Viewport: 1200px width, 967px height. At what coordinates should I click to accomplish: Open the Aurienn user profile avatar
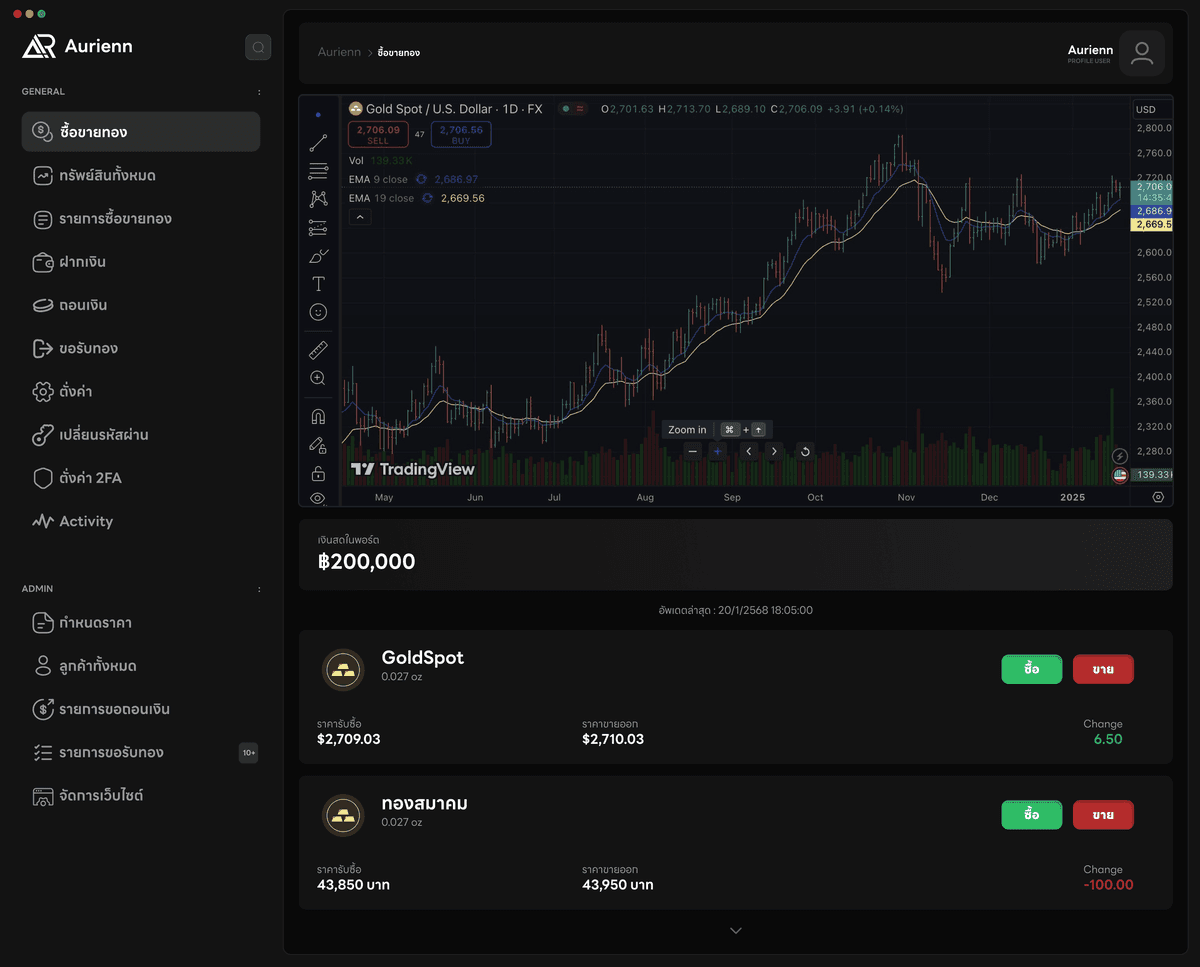1141,53
